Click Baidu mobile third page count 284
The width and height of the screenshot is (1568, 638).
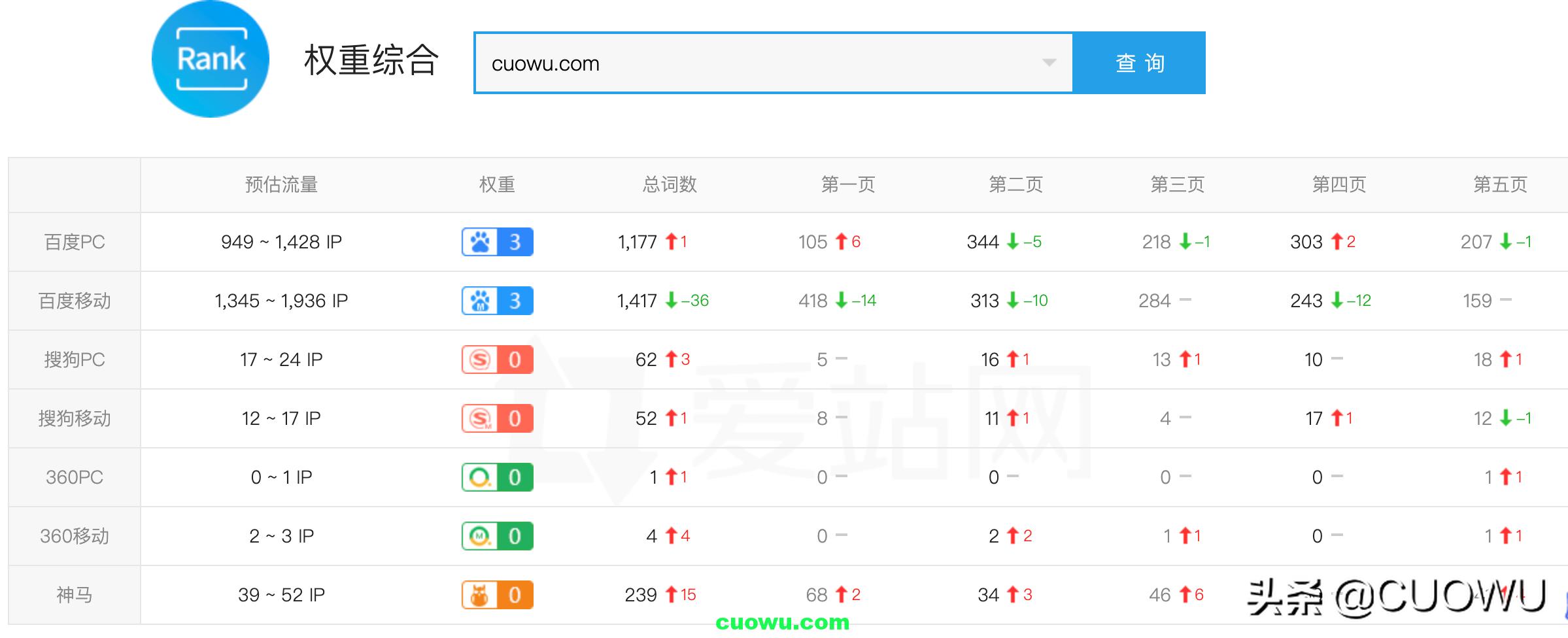coord(1155,301)
